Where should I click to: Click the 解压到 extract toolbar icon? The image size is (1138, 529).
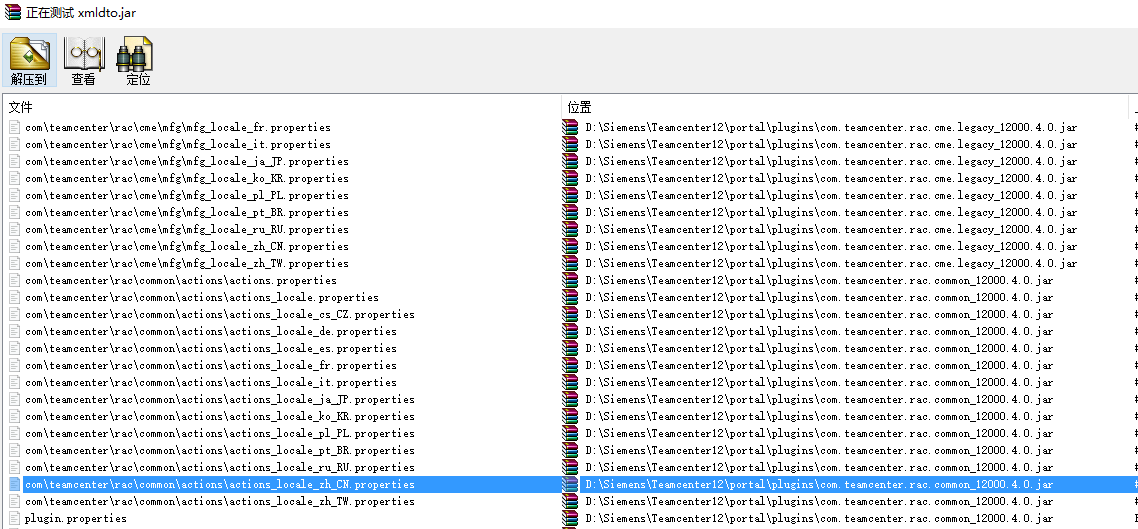29,60
